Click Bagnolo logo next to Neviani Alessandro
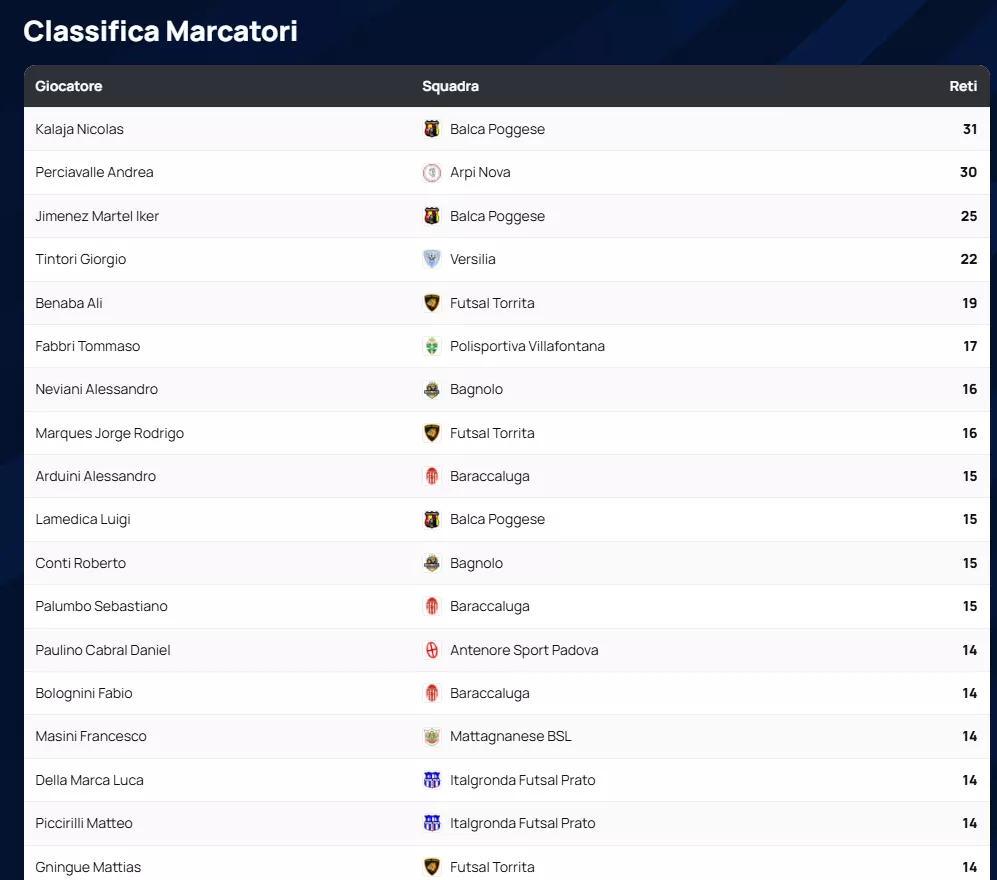 (432, 390)
